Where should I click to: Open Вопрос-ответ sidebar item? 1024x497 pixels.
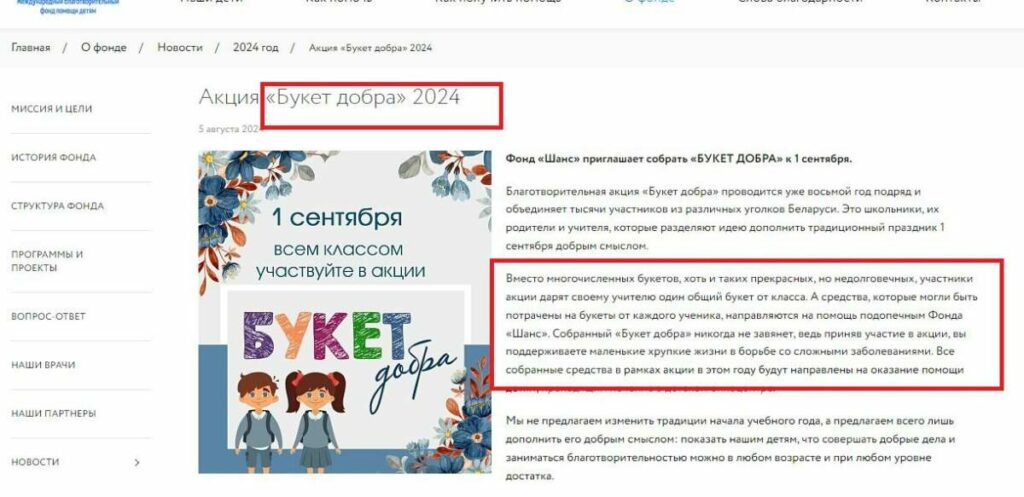click(48, 316)
